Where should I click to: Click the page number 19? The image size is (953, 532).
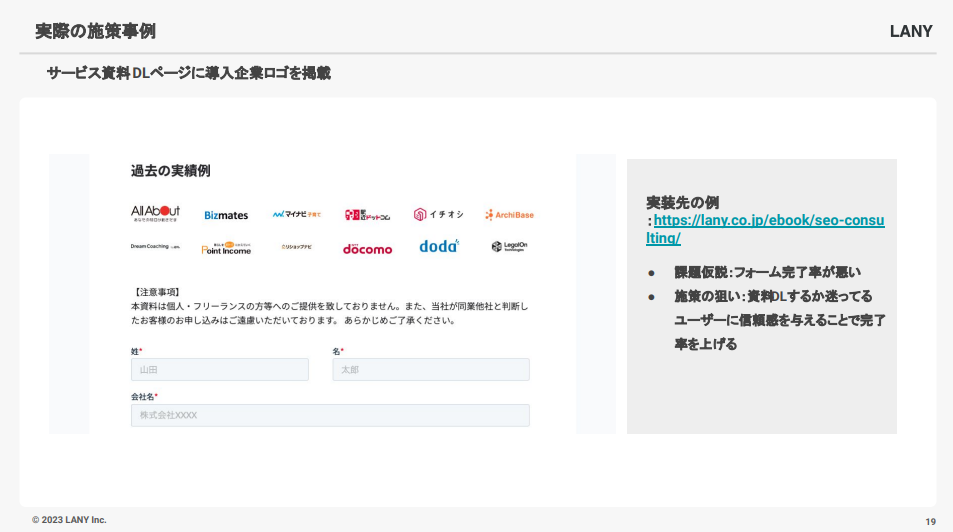(931, 522)
